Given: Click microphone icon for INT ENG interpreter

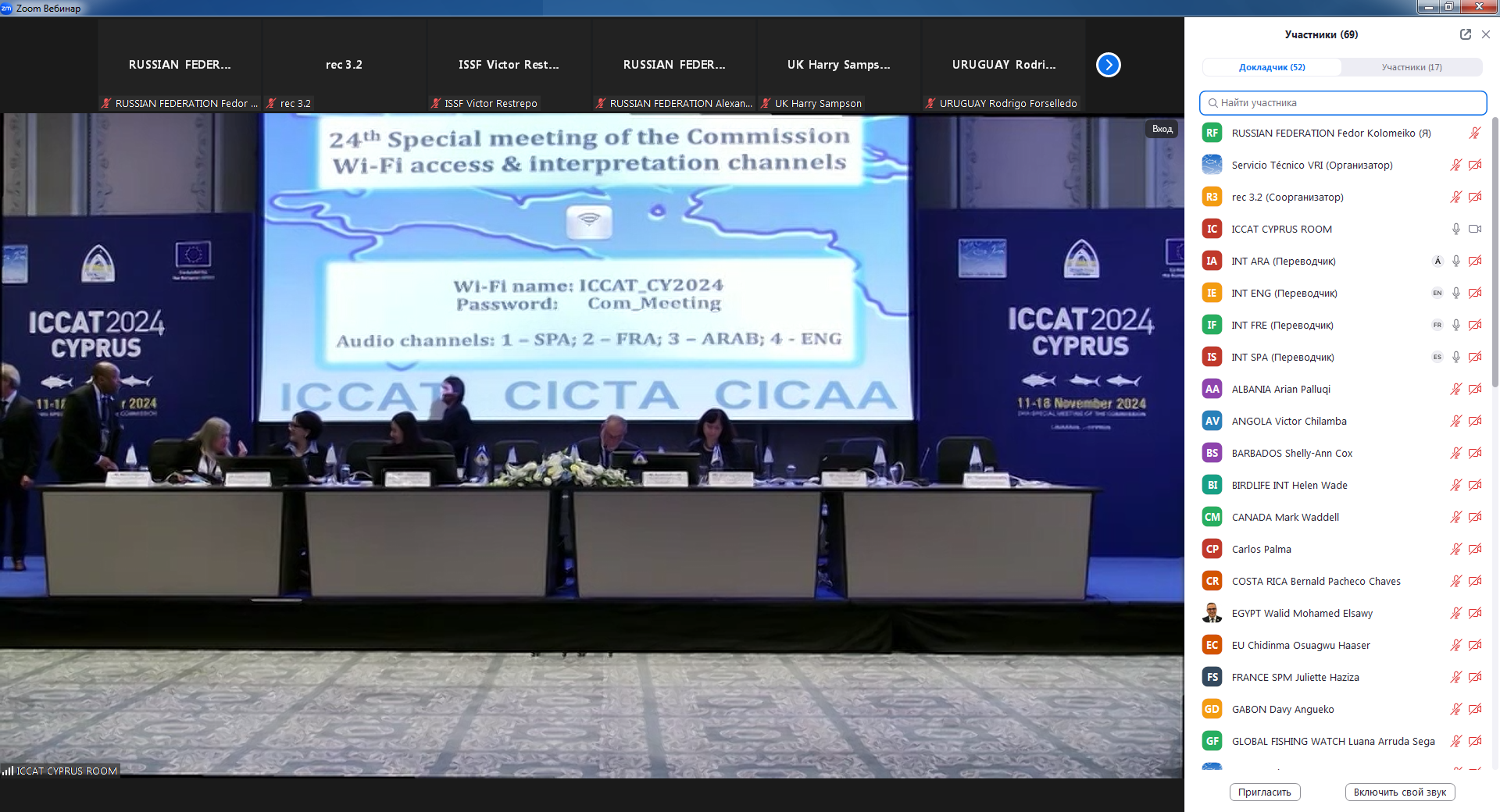Looking at the screenshot, I should [x=1455, y=293].
